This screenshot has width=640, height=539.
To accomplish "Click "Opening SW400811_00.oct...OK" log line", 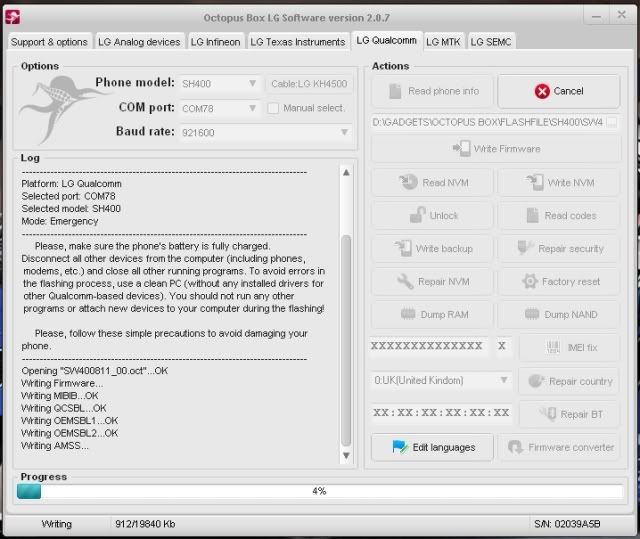I will tap(95, 370).
